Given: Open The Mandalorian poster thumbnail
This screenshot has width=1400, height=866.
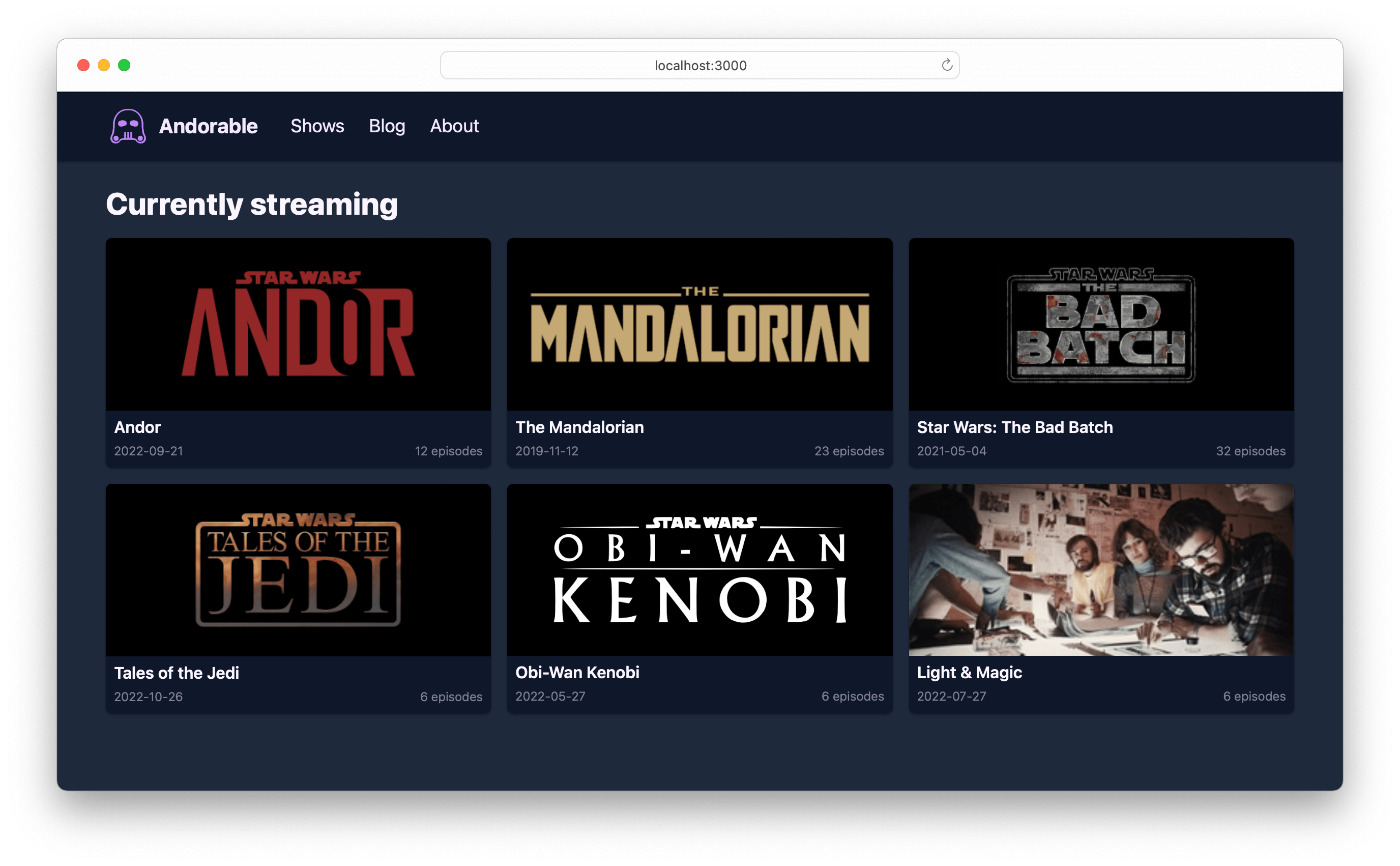Looking at the screenshot, I should pyautogui.click(x=699, y=324).
